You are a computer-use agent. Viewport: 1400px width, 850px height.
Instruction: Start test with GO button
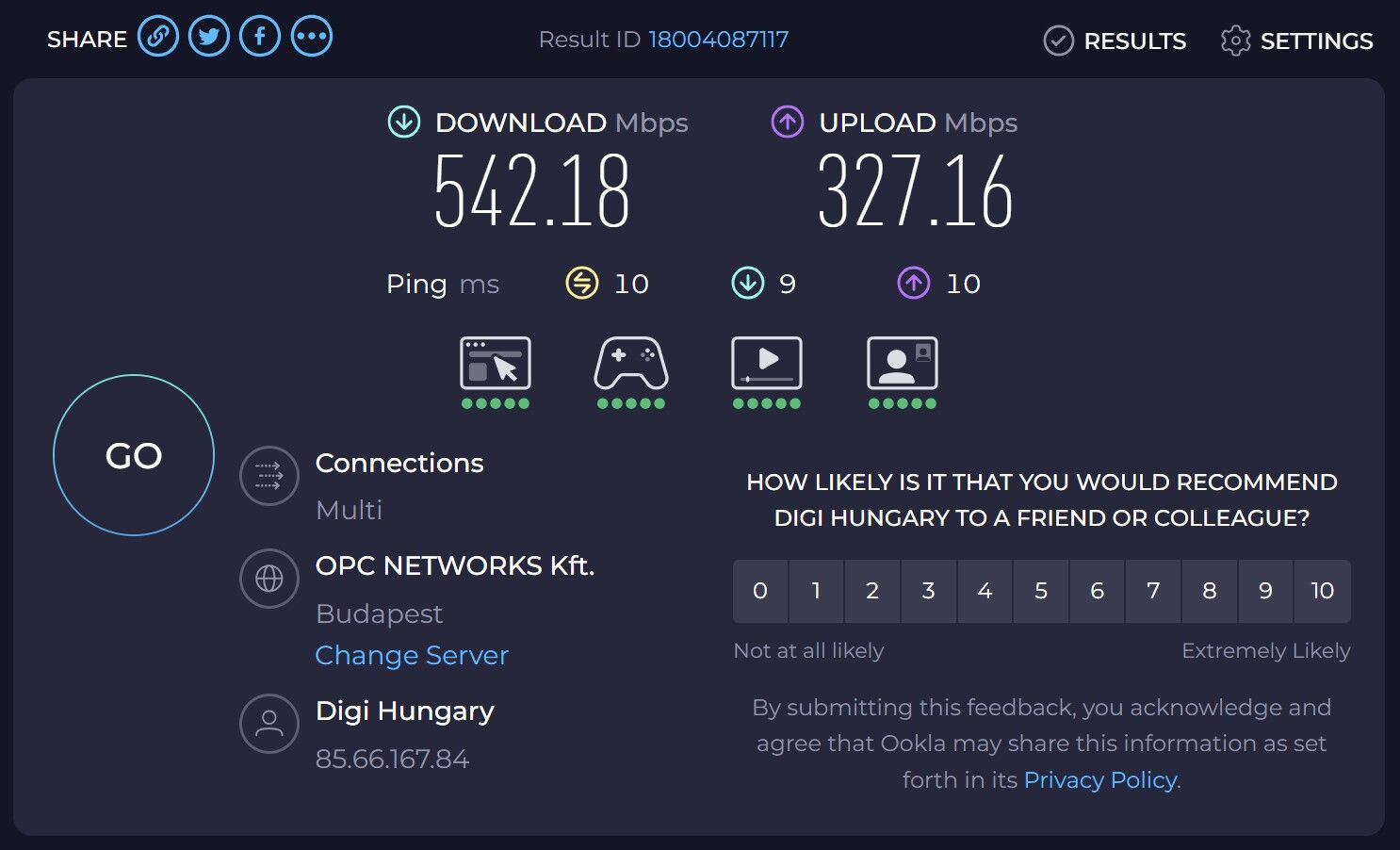coord(134,455)
